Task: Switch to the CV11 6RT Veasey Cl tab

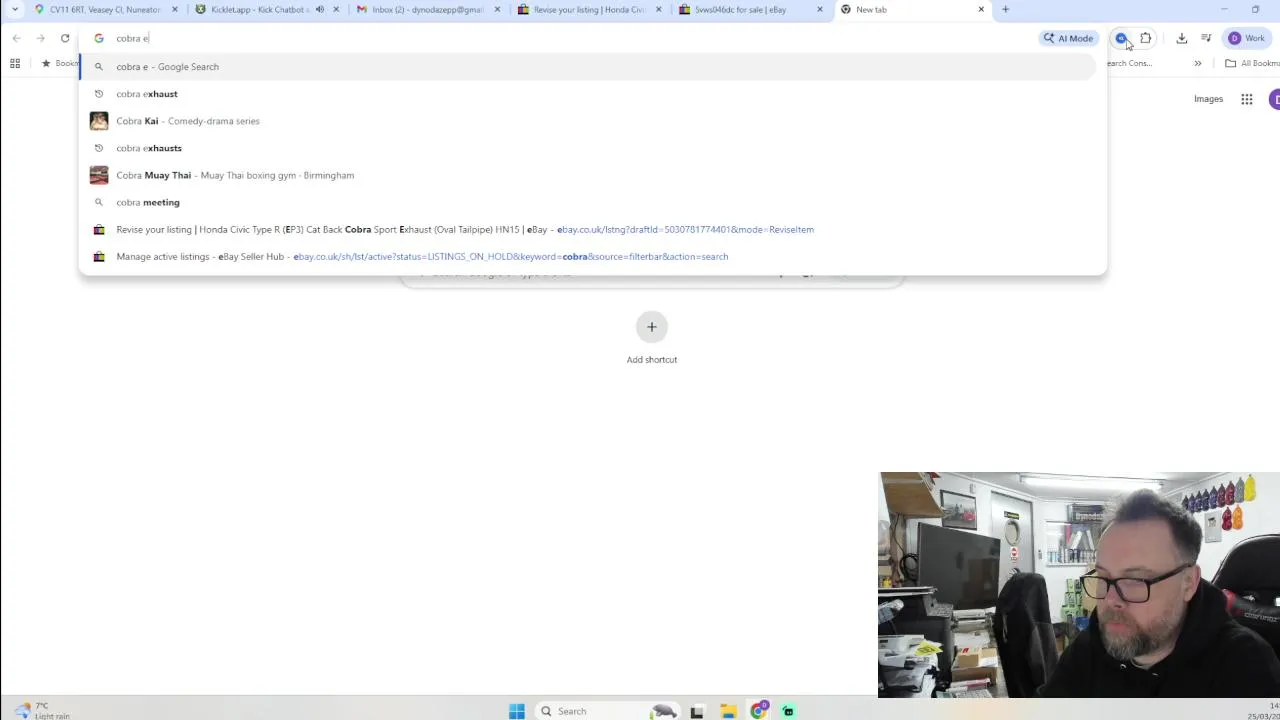Action: pos(105,9)
